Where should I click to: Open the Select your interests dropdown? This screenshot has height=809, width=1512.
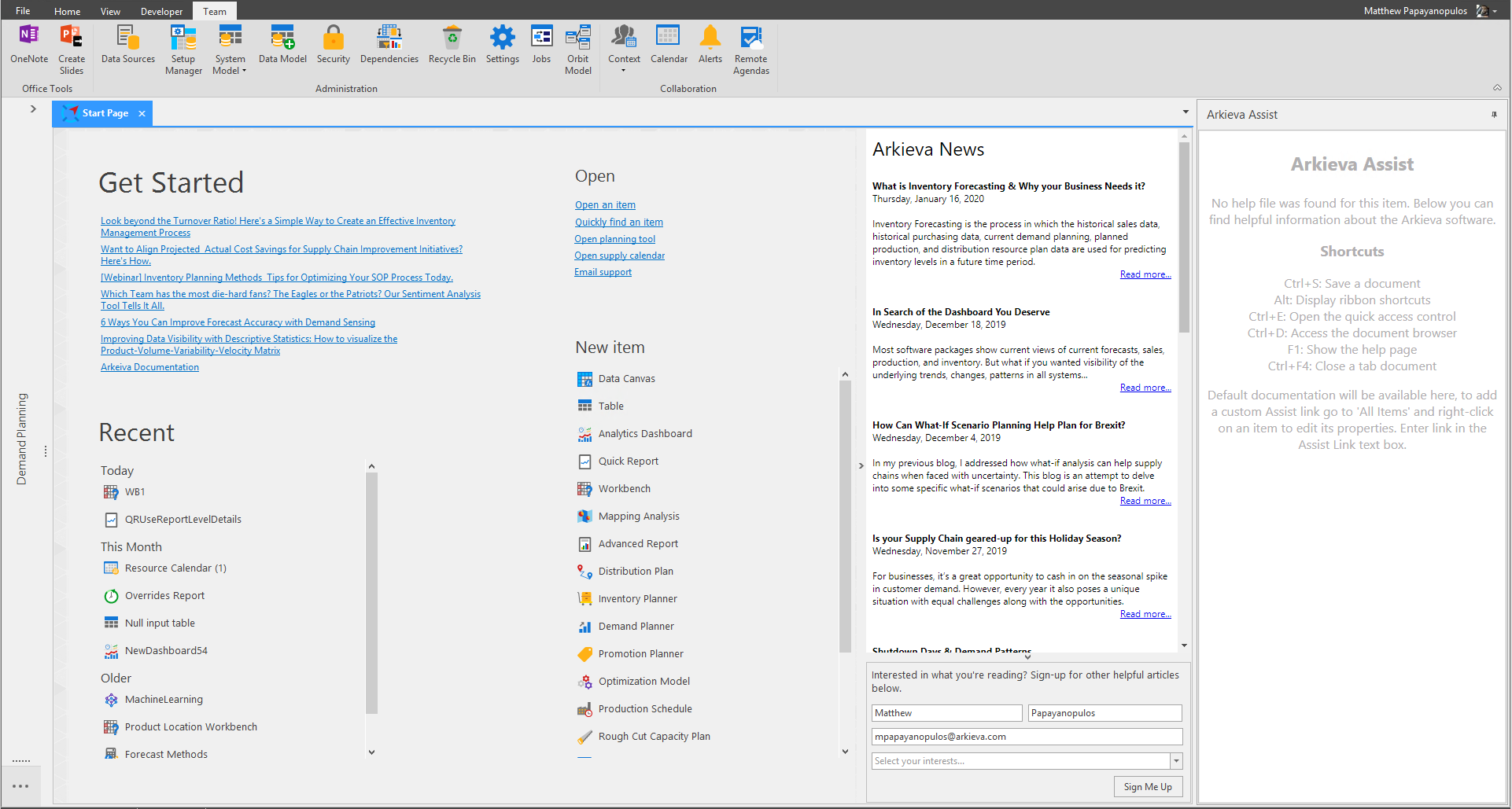click(1176, 761)
